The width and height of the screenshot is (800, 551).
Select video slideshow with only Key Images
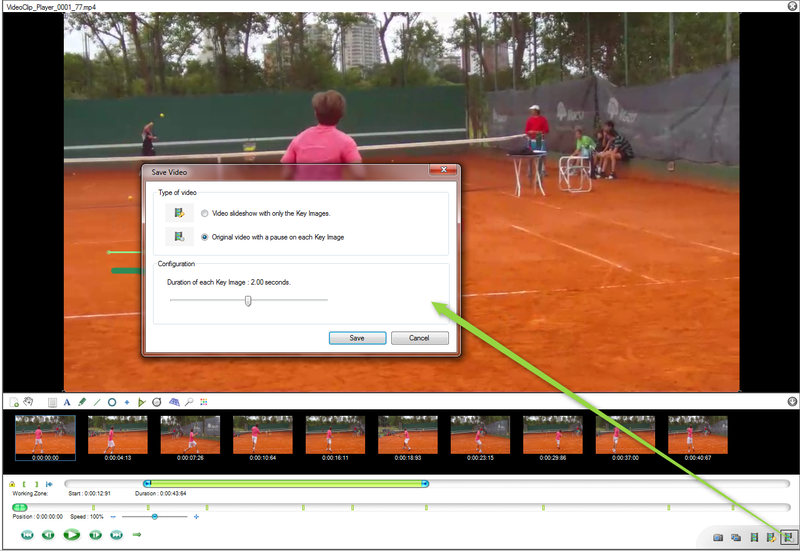tap(205, 213)
